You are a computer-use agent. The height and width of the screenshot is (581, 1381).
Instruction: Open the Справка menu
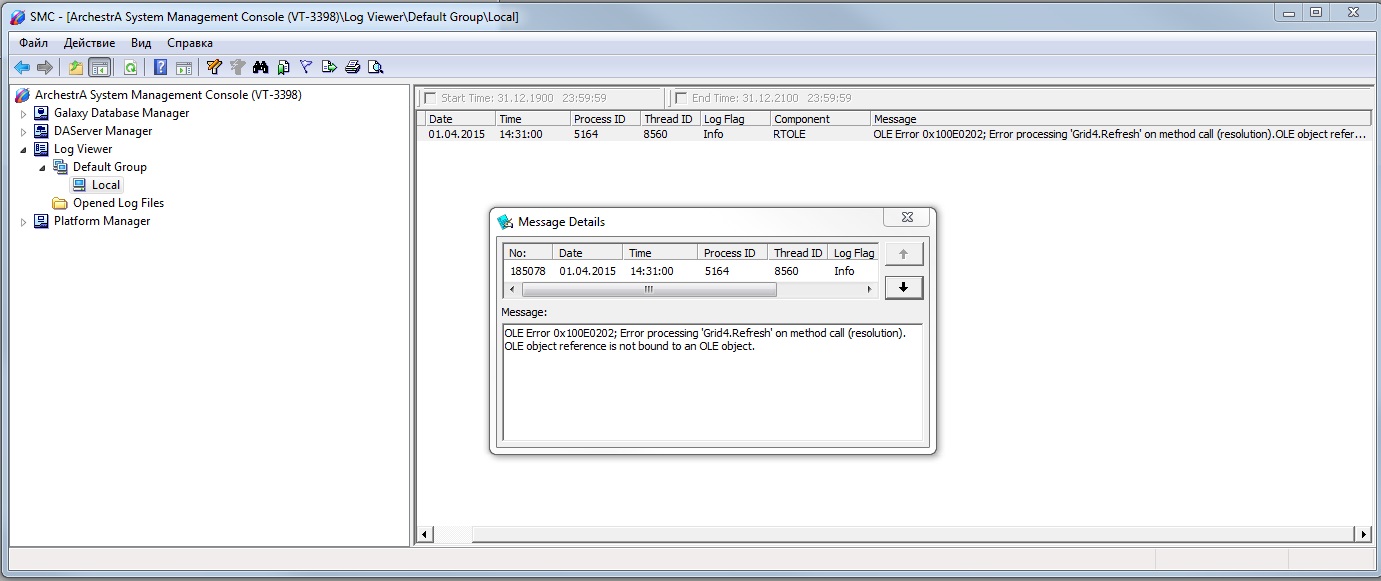[x=190, y=43]
